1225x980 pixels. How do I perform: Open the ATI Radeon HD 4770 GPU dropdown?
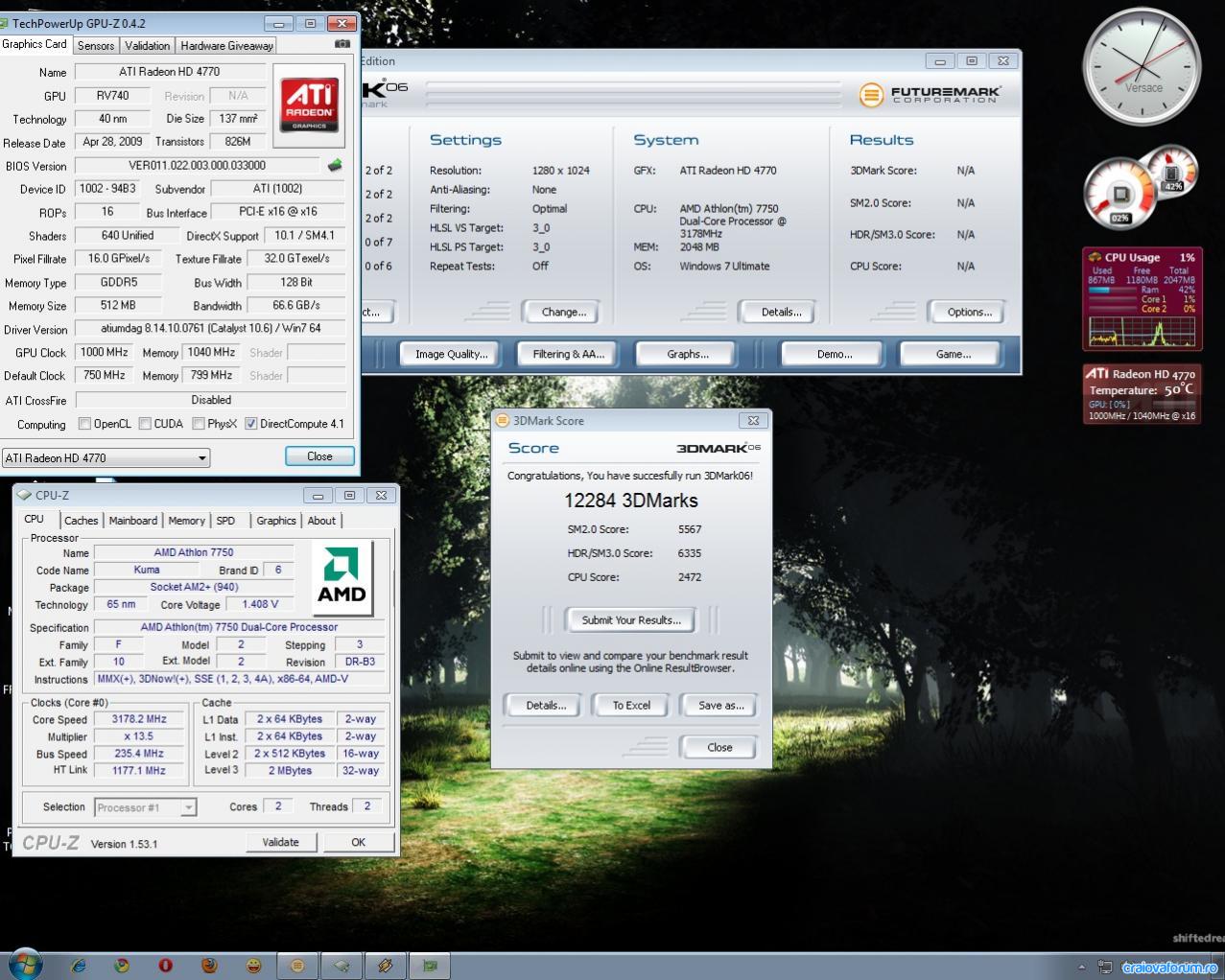[x=106, y=457]
